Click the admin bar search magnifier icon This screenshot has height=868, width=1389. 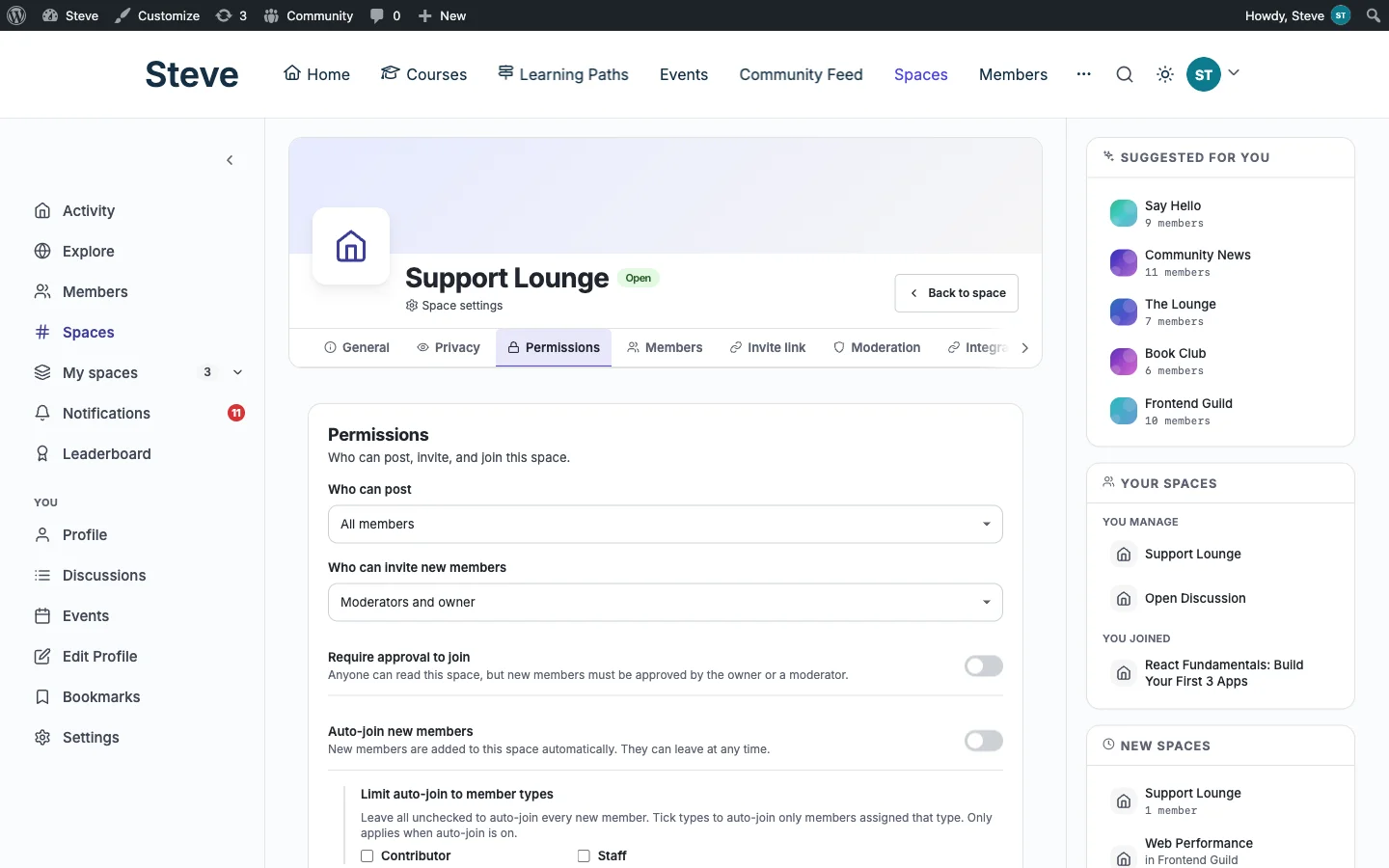tap(1374, 15)
